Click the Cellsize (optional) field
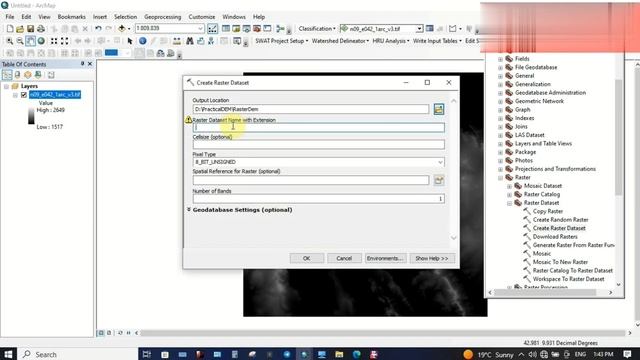The width and height of the screenshot is (640, 360). pos(319,144)
